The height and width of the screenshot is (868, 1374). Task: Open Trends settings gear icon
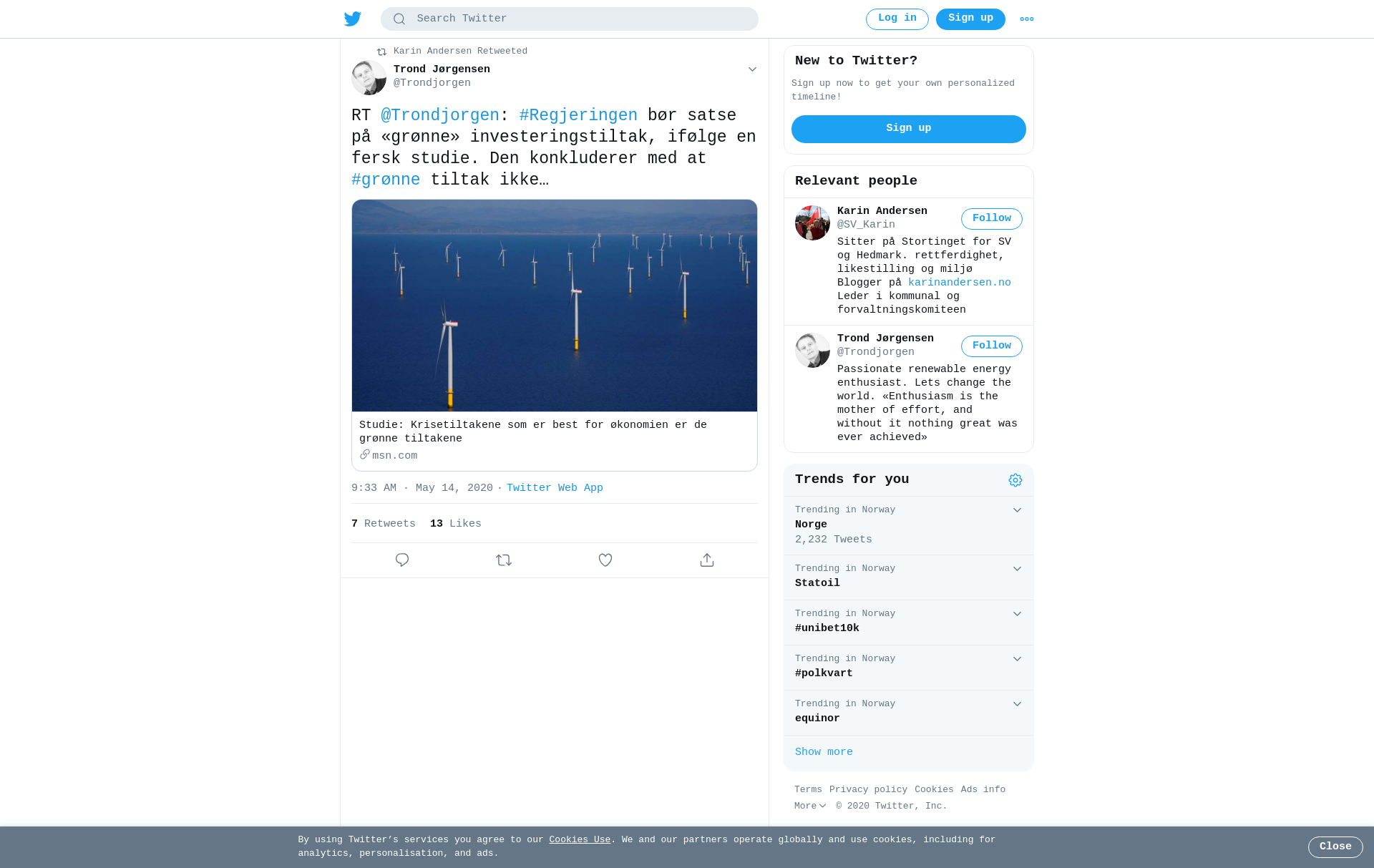tap(1015, 480)
